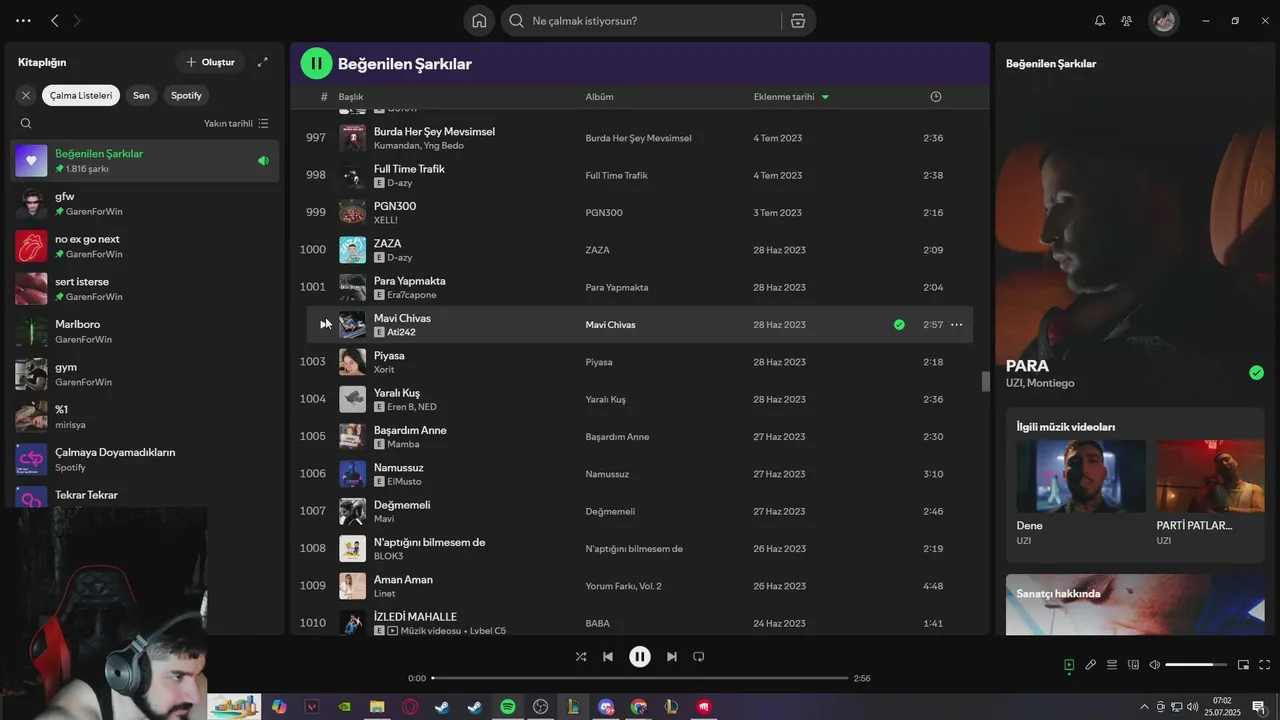This screenshot has height=720, width=1280.
Task: Open OBS Studio from the taskbar
Action: [541, 707]
